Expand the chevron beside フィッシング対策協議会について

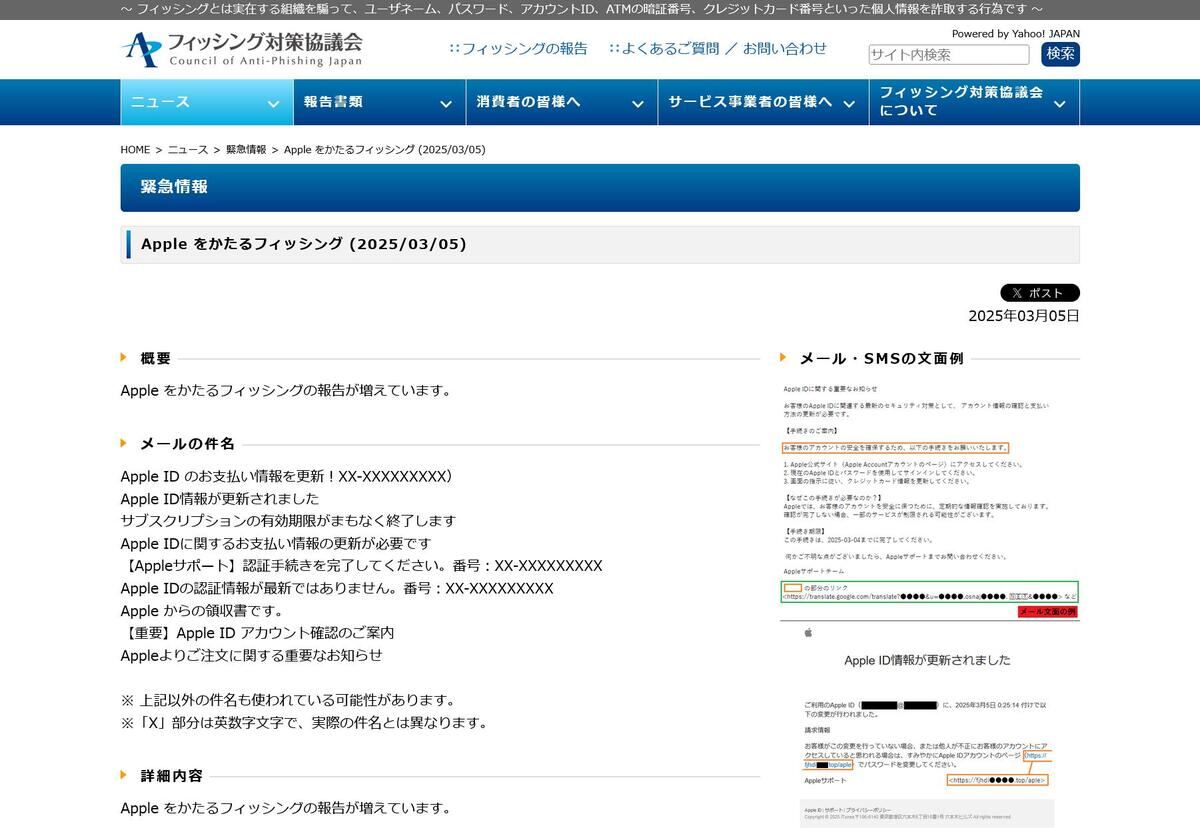[1060, 103]
